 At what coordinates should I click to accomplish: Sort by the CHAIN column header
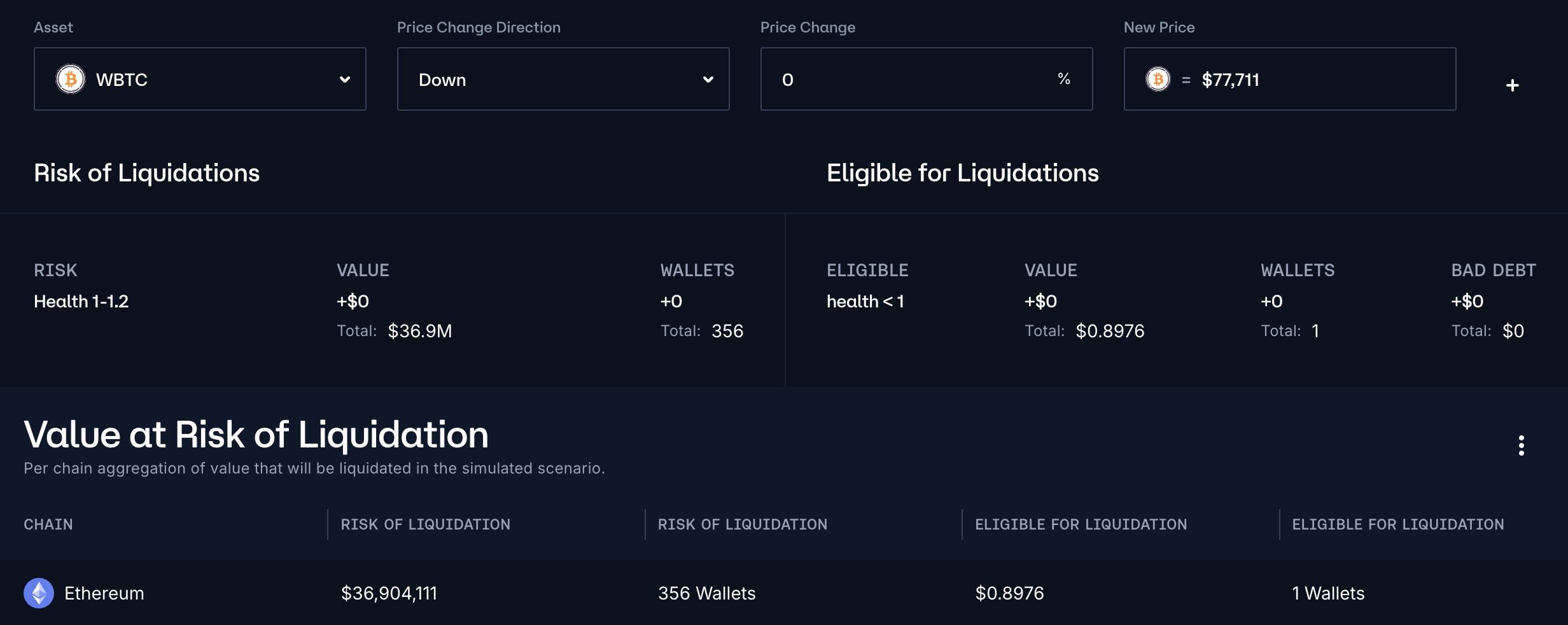(48, 524)
